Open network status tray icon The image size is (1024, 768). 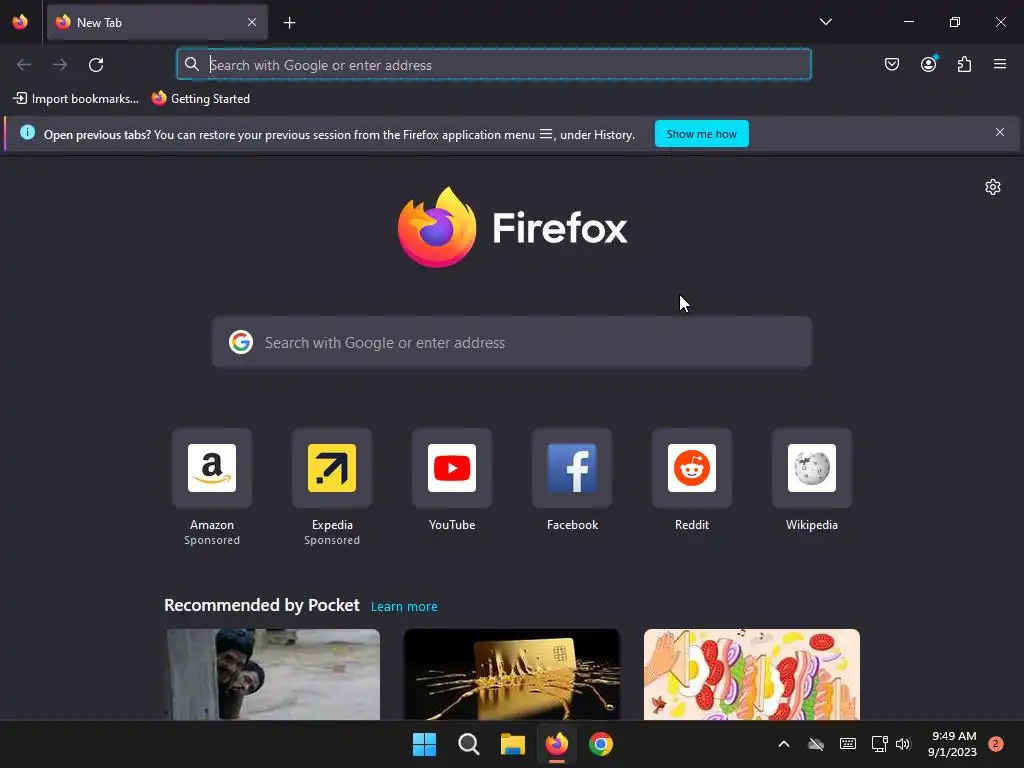coord(880,744)
